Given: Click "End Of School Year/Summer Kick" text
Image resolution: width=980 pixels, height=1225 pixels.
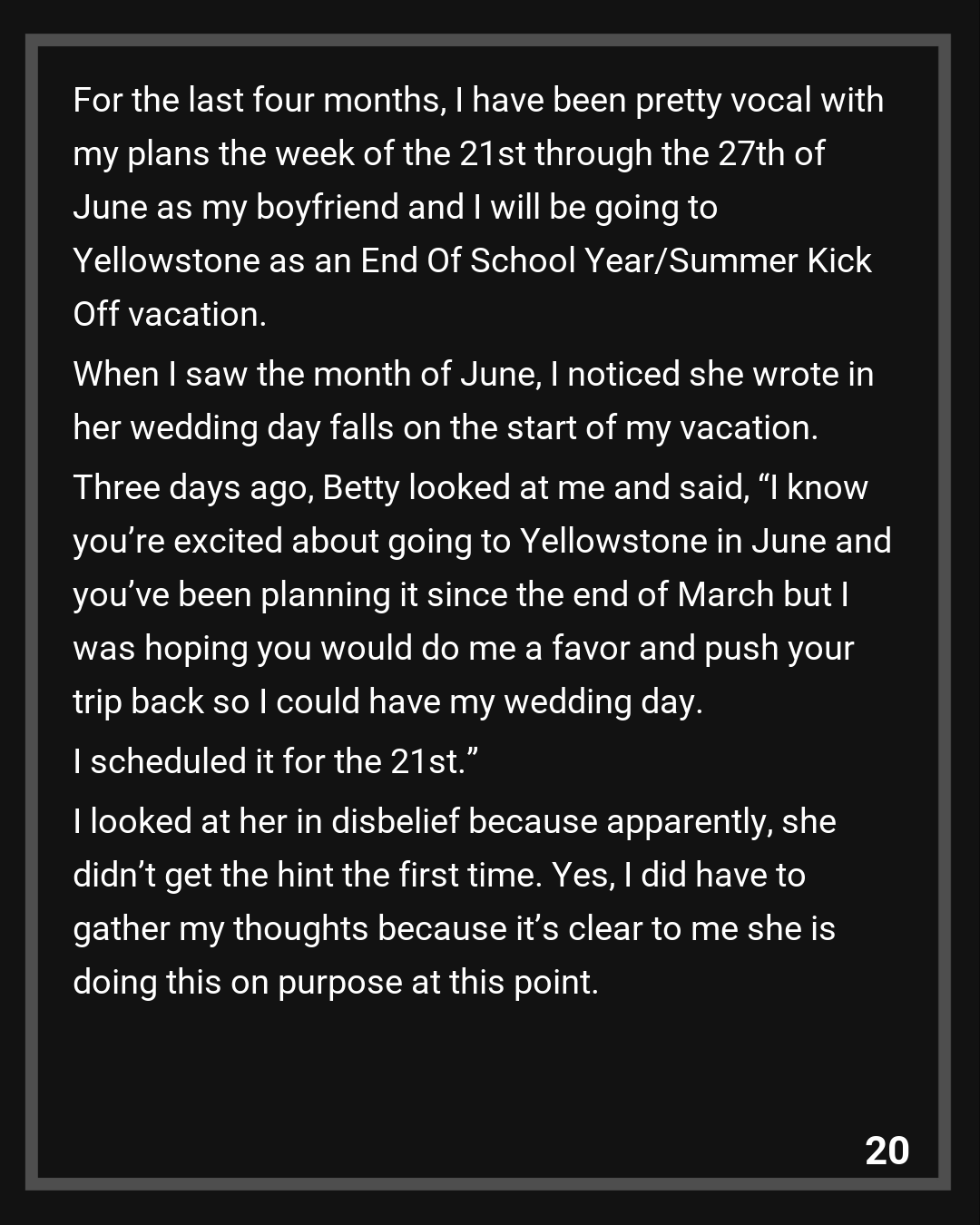Looking at the screenshot, I should 615,261.
